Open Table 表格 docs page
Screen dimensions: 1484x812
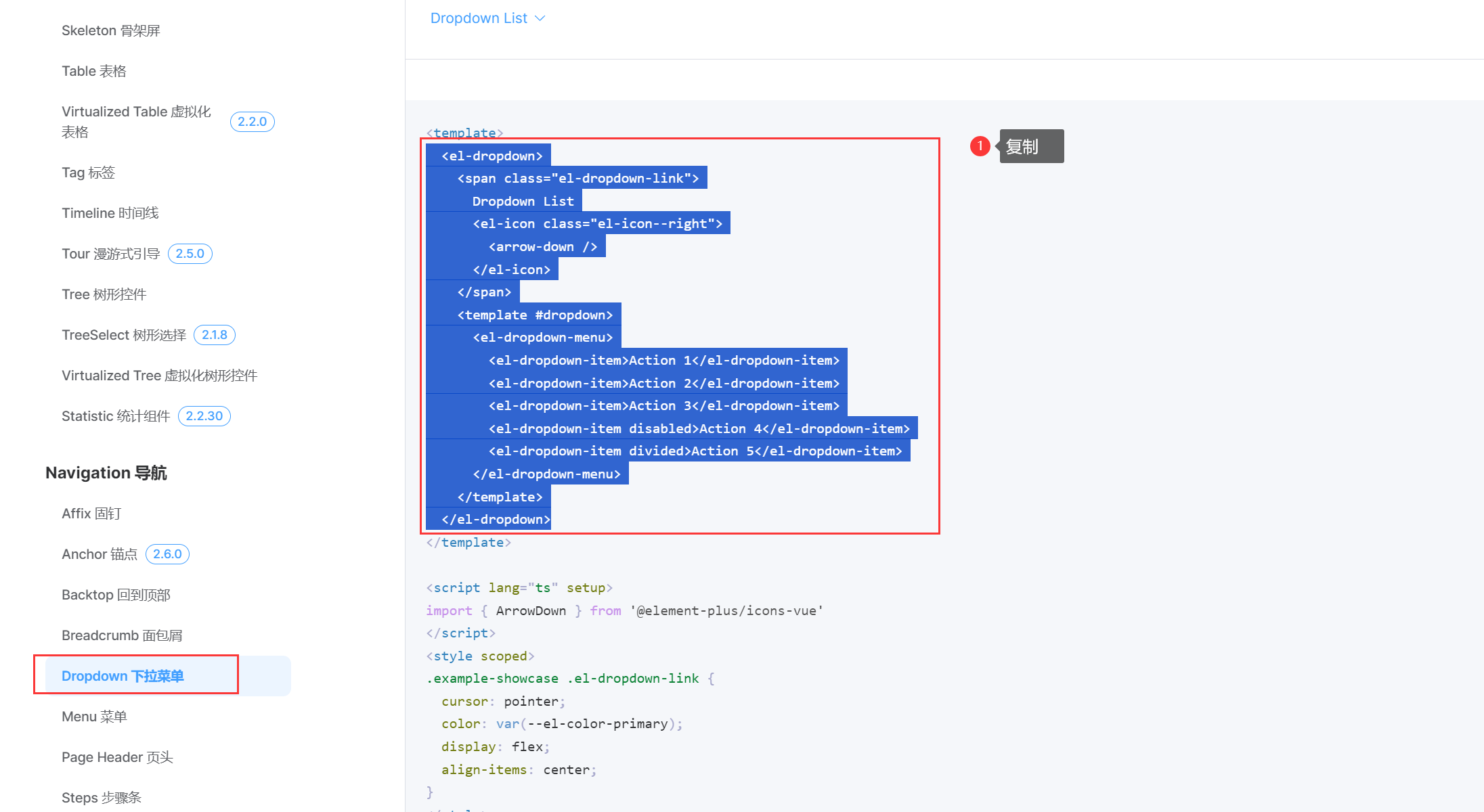pyautogui.click(x=94, y=71)
